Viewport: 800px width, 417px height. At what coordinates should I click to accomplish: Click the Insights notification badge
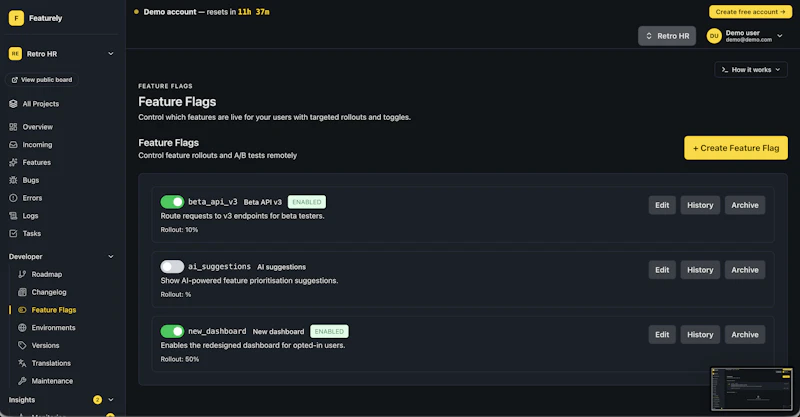pos(97,400)
